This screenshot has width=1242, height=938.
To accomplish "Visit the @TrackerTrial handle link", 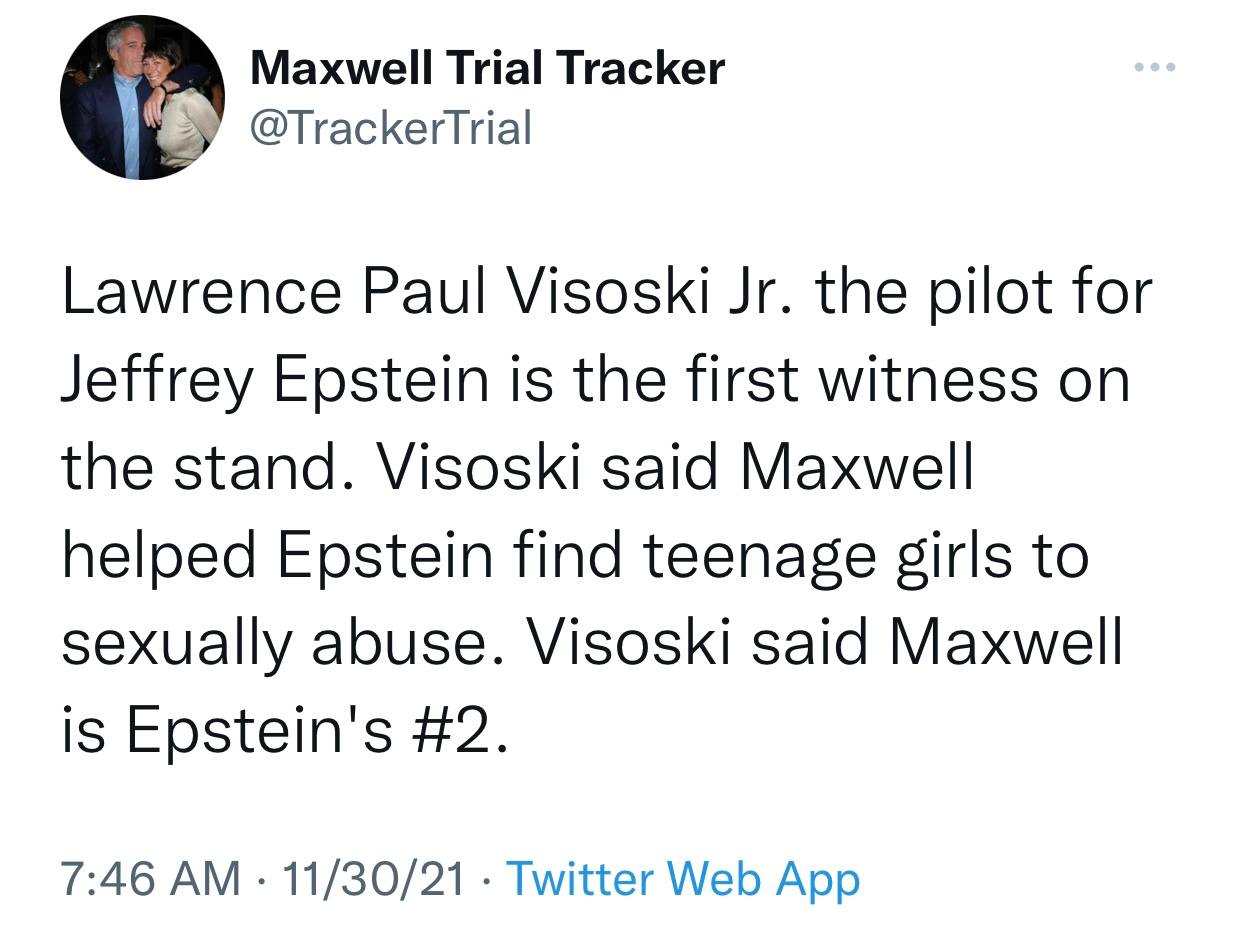I will (x=390, y=127).
